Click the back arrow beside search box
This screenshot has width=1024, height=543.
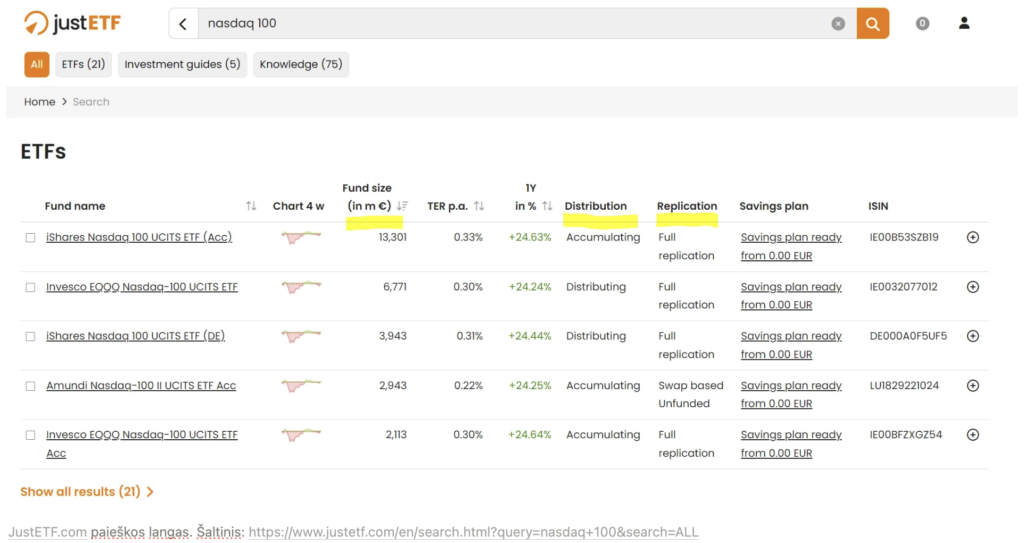pyautogui.click(x=184, y=24)
